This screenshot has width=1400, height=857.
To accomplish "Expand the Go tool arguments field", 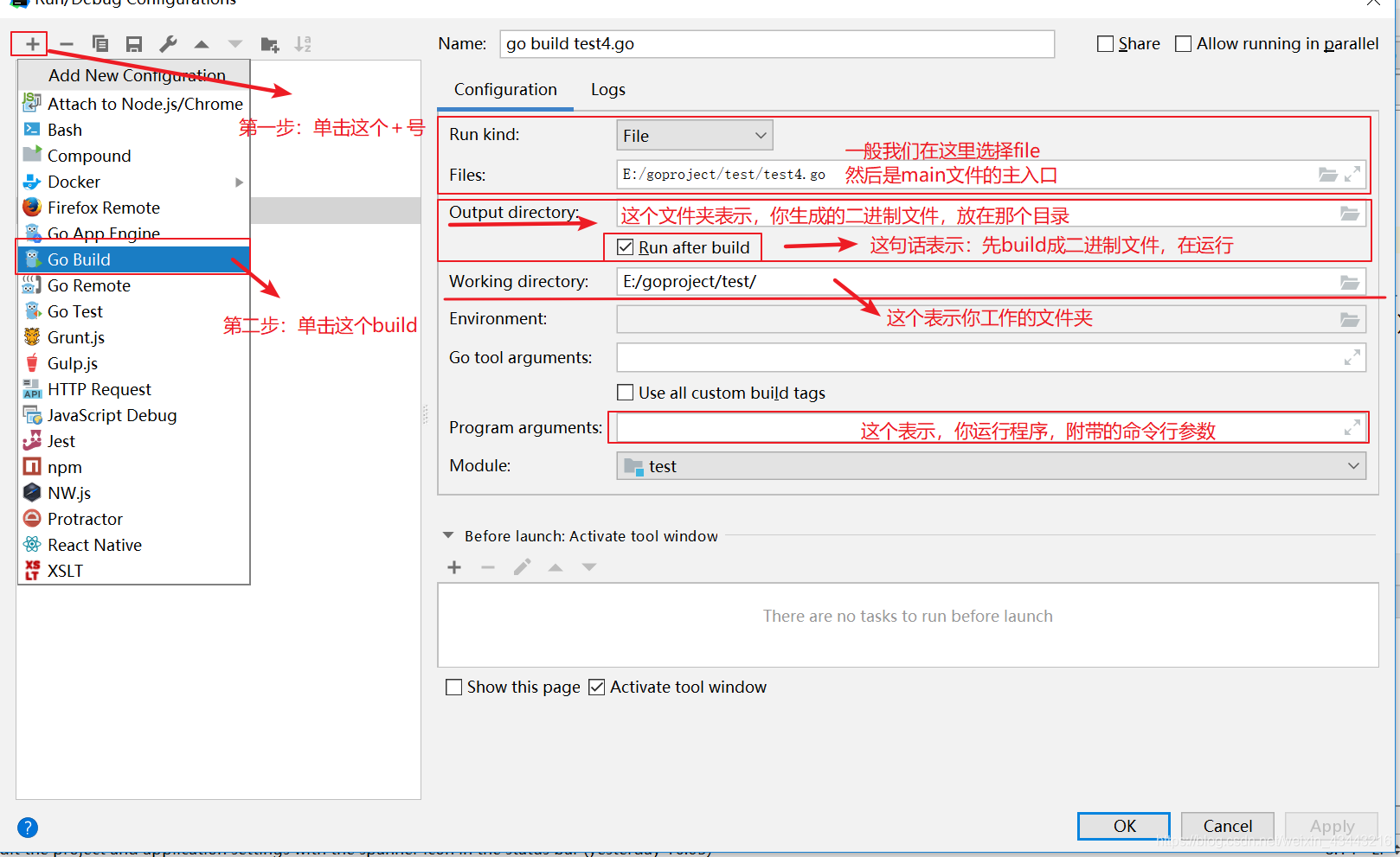I will 1352,357.
